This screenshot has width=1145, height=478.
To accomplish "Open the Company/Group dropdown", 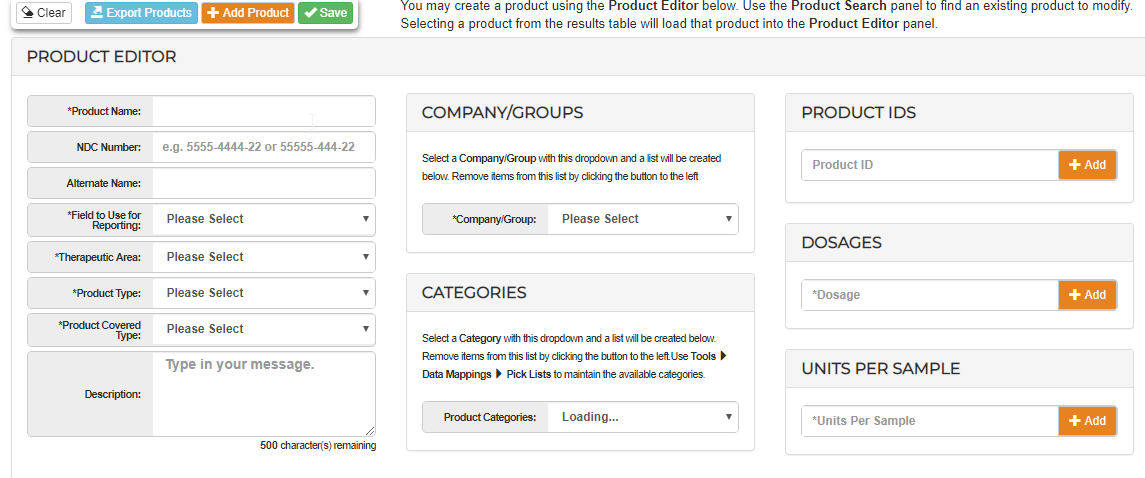I will 642,219.
